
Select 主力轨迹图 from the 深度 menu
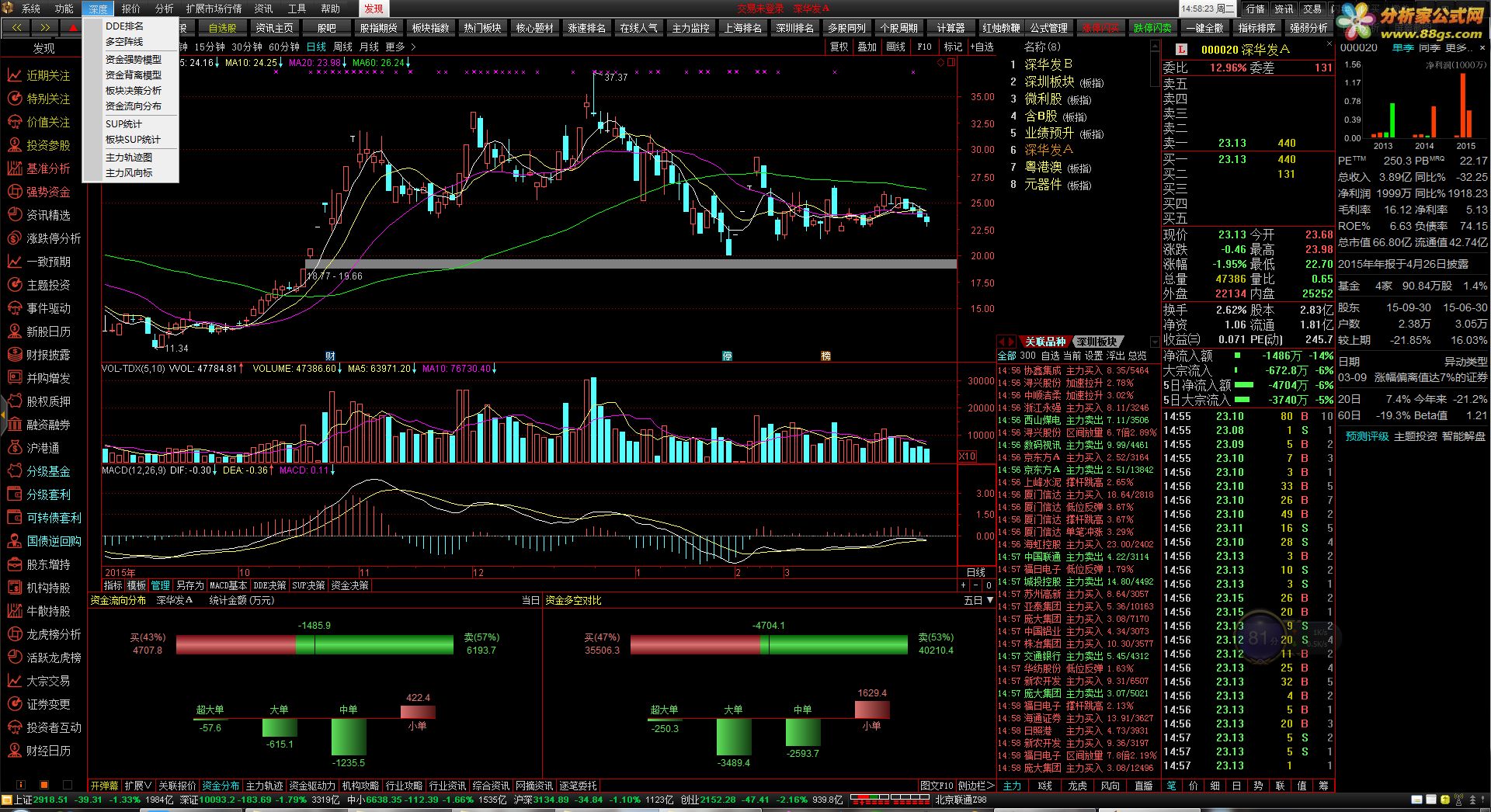point(129,157)
